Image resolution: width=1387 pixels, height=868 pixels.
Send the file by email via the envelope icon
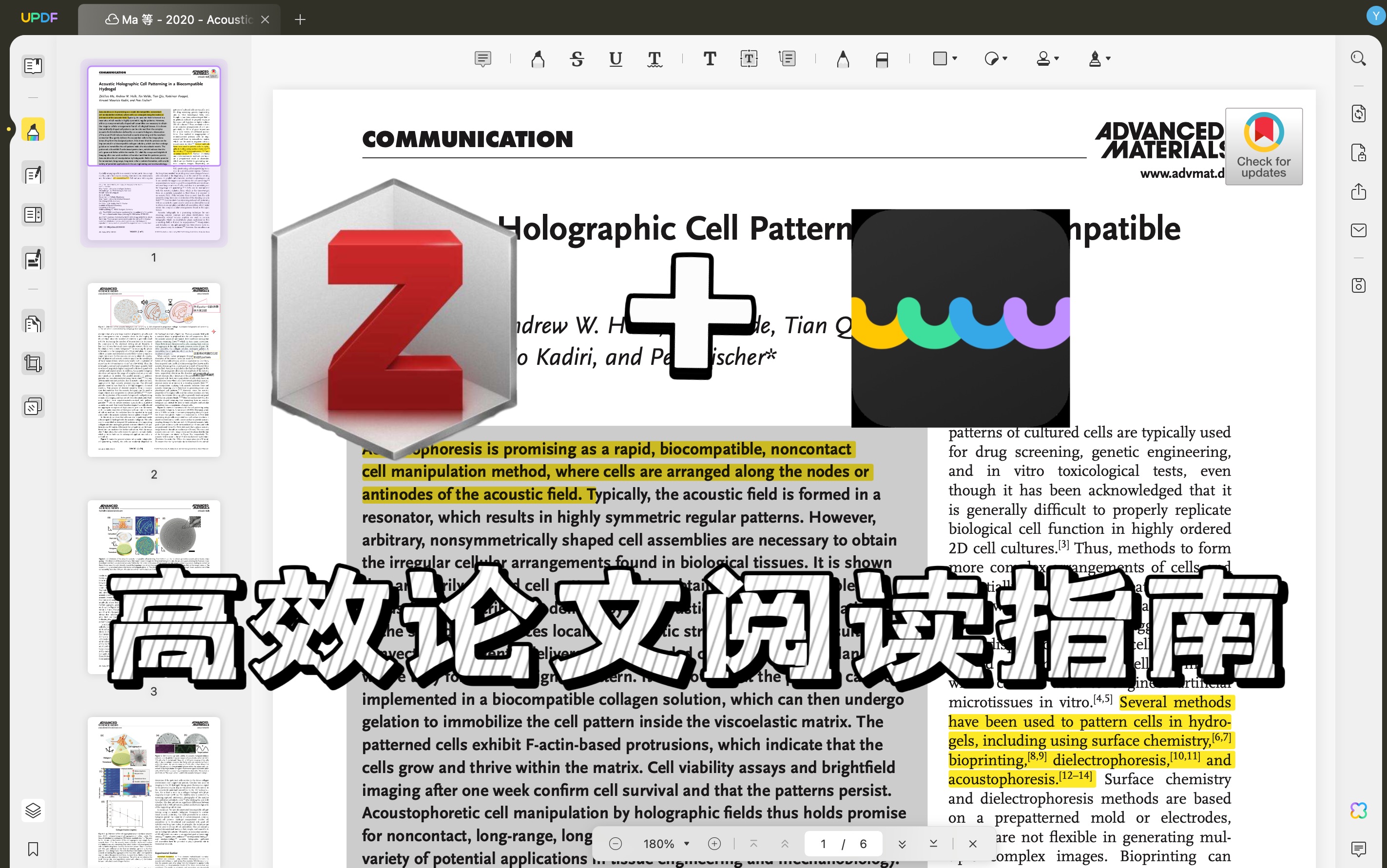click(1358, 230)
